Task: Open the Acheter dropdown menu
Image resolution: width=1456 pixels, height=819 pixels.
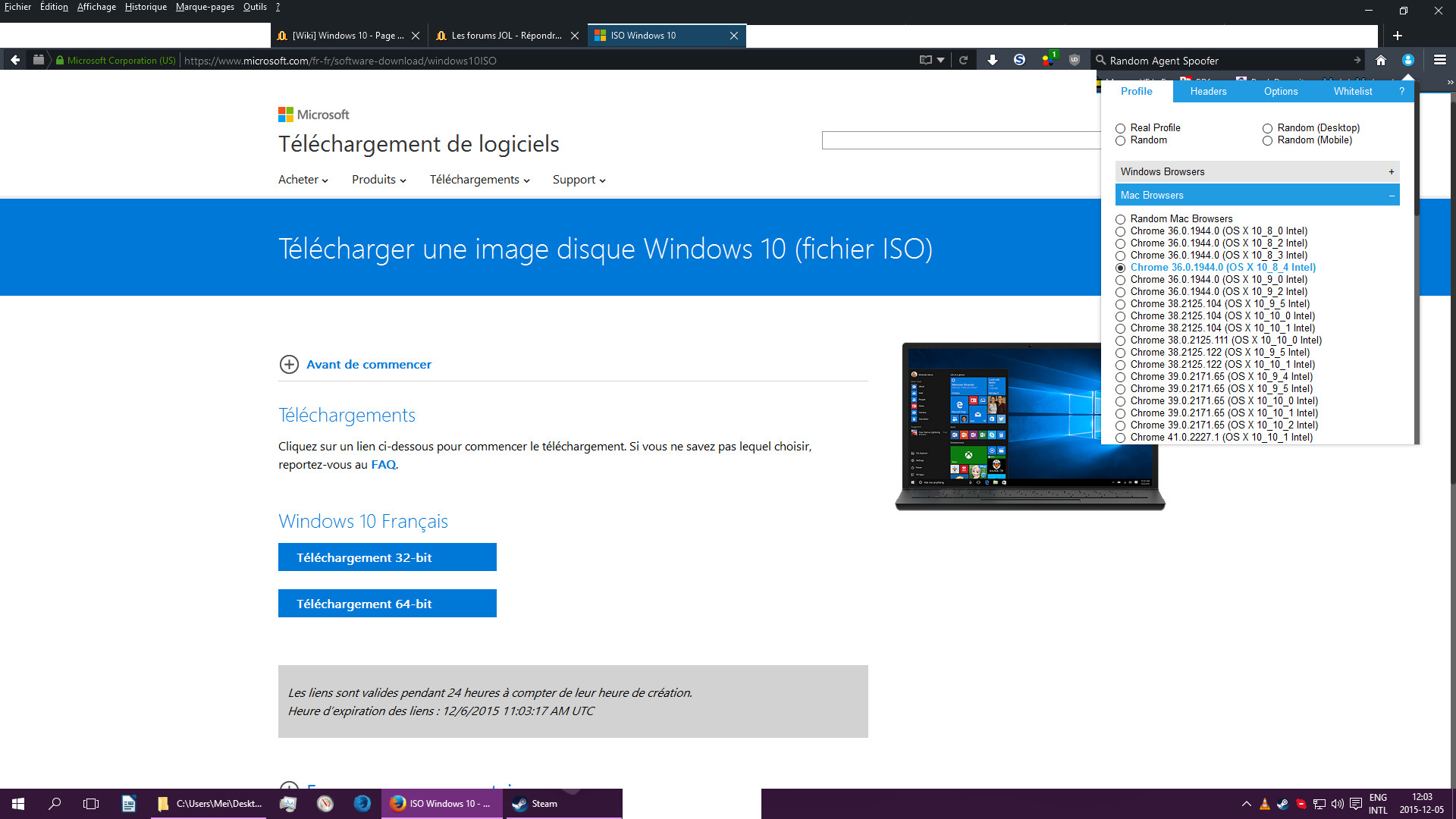Action: point(303,180)
